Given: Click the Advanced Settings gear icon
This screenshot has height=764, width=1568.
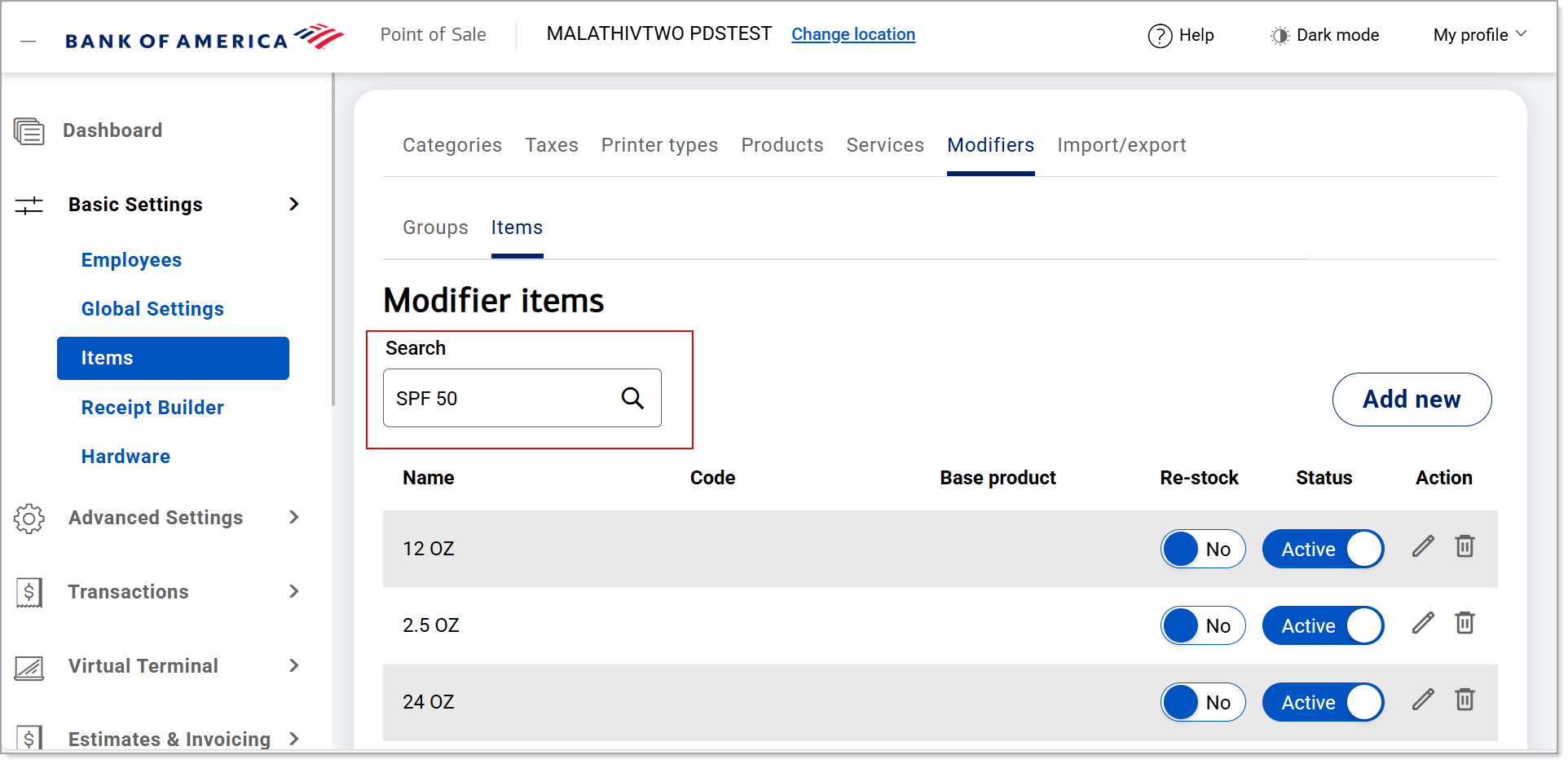Looking at the screenshot, I should (29, 519).
